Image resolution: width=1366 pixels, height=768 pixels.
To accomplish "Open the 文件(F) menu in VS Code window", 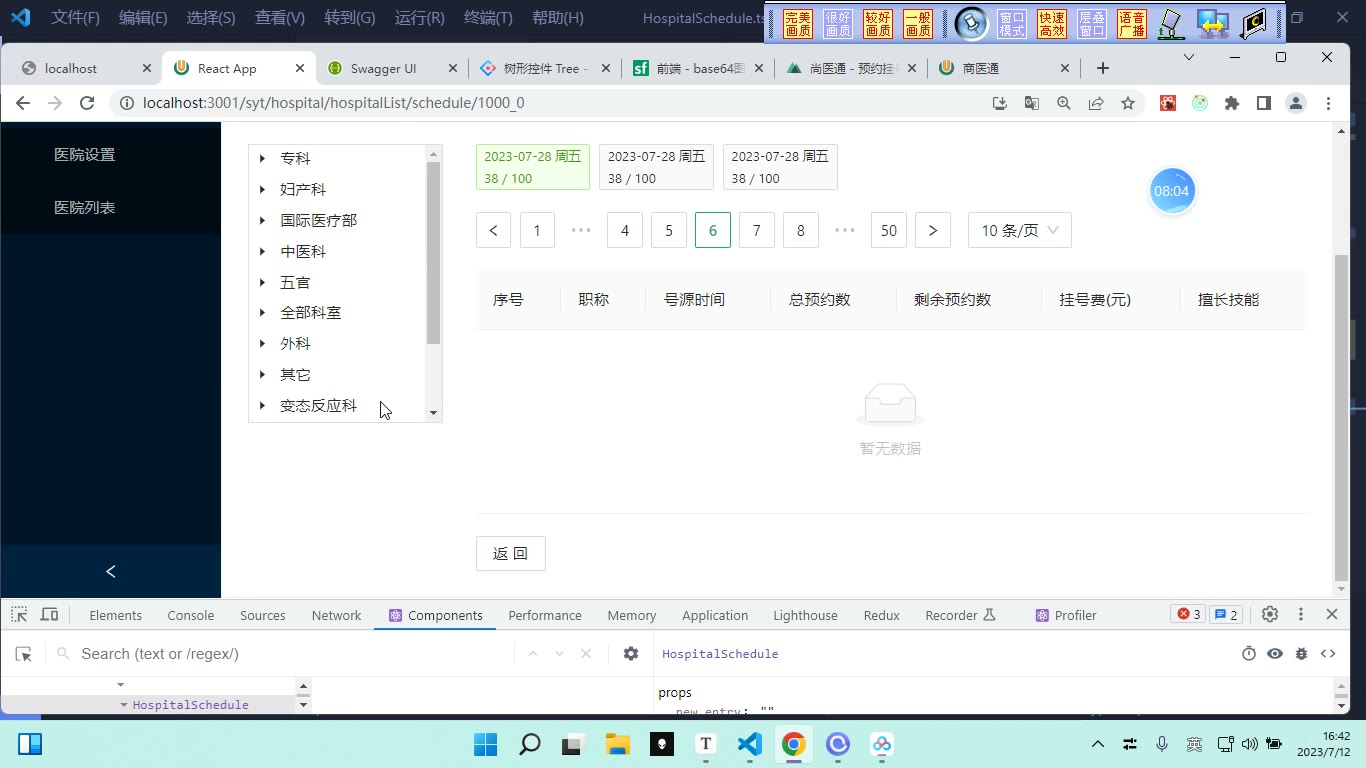I will coord(76,18).
